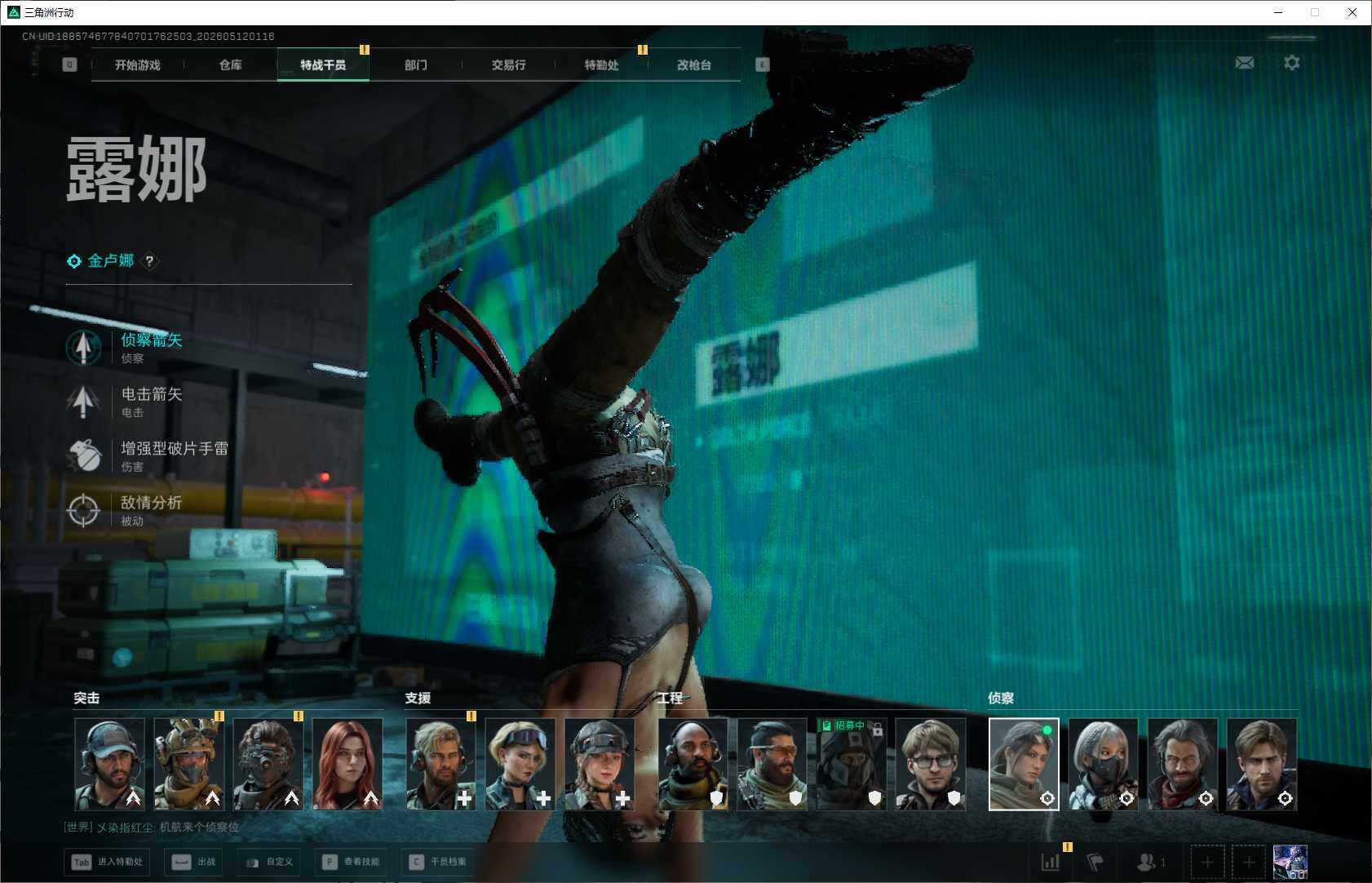Click the 三角洲行动 title bar app icon

click(13, 12)
